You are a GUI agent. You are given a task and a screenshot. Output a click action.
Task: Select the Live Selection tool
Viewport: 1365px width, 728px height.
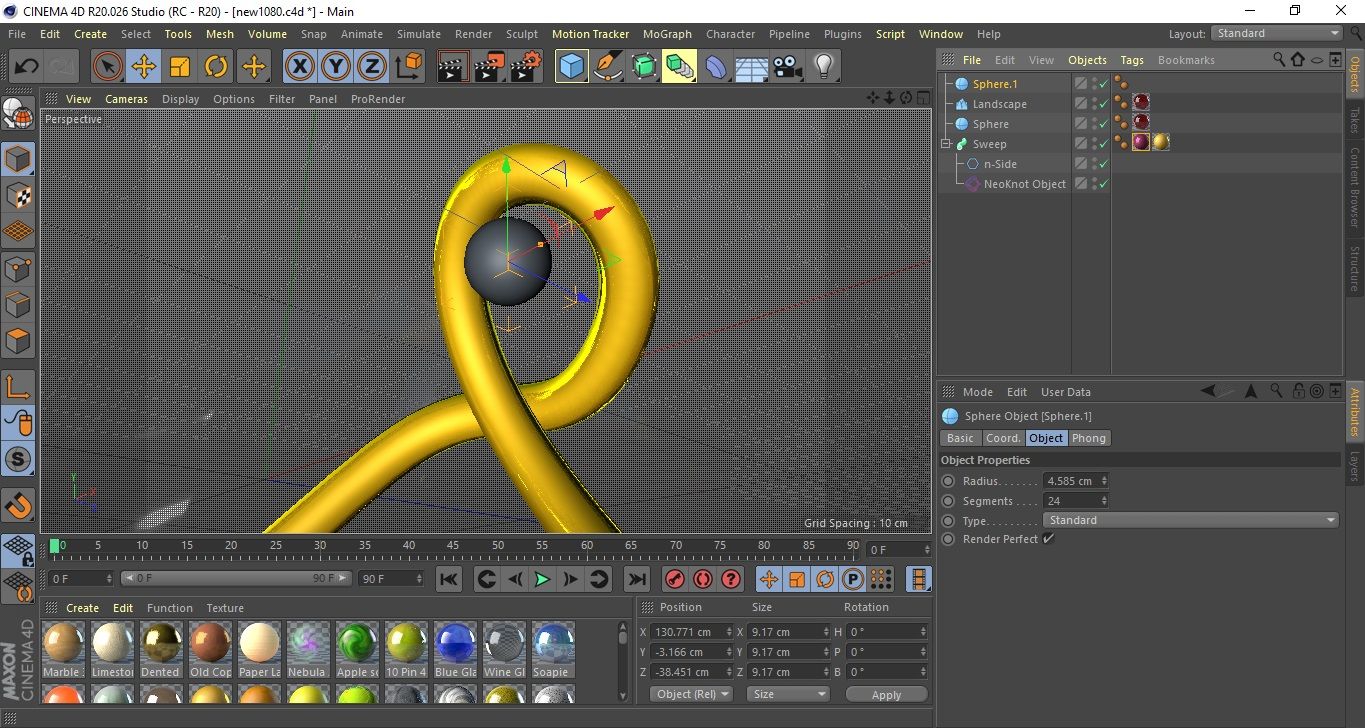108,67
